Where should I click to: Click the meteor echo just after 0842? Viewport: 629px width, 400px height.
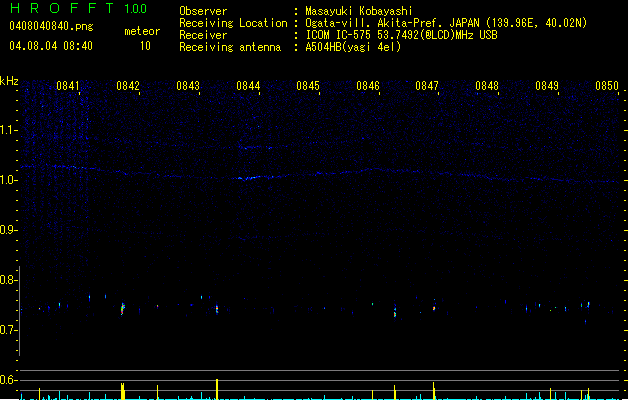click(x=123, y=309)
